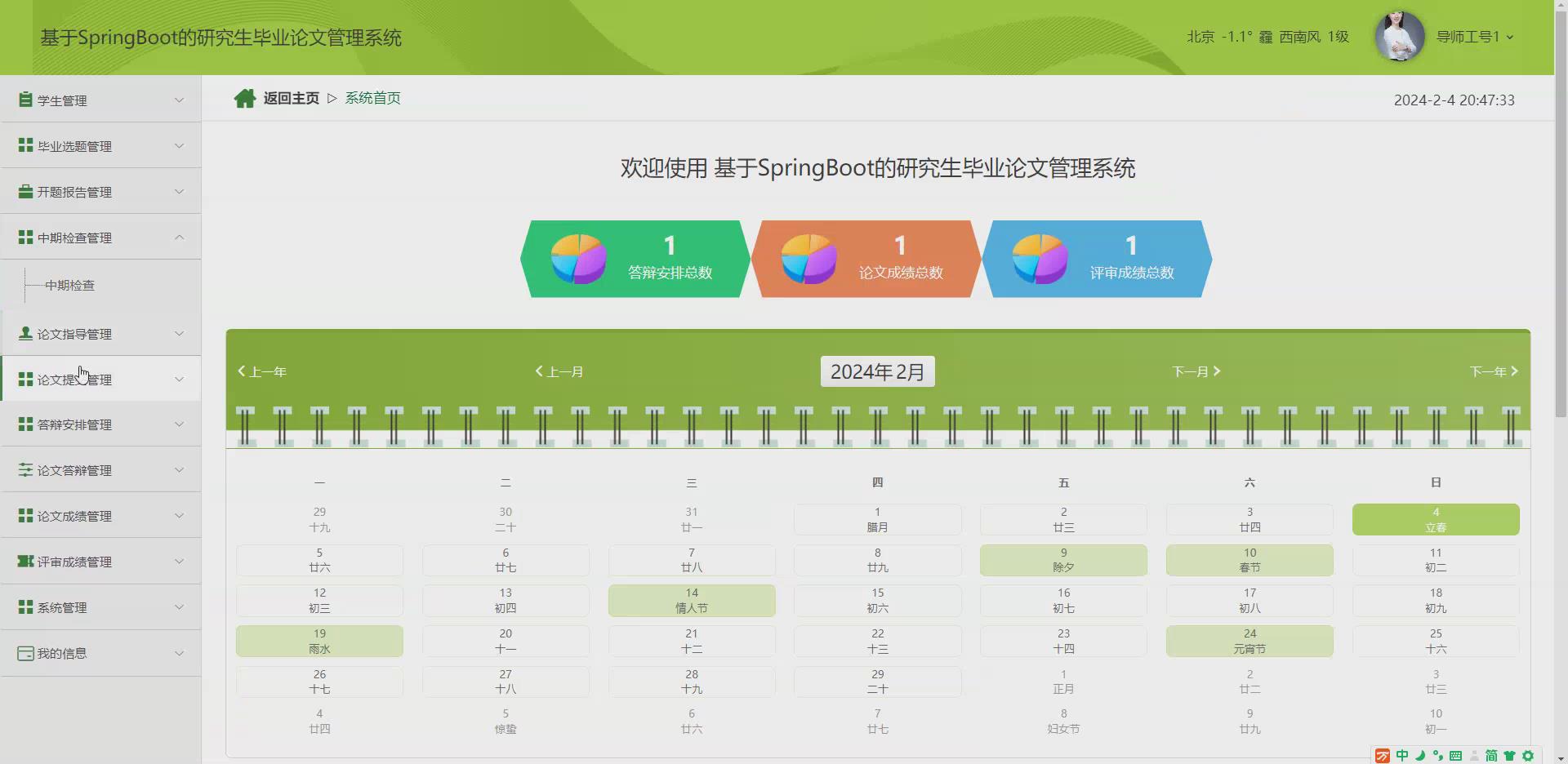Open the 中期检查 submenu item
Screen dimensions: 1568x764
point(72,285)
